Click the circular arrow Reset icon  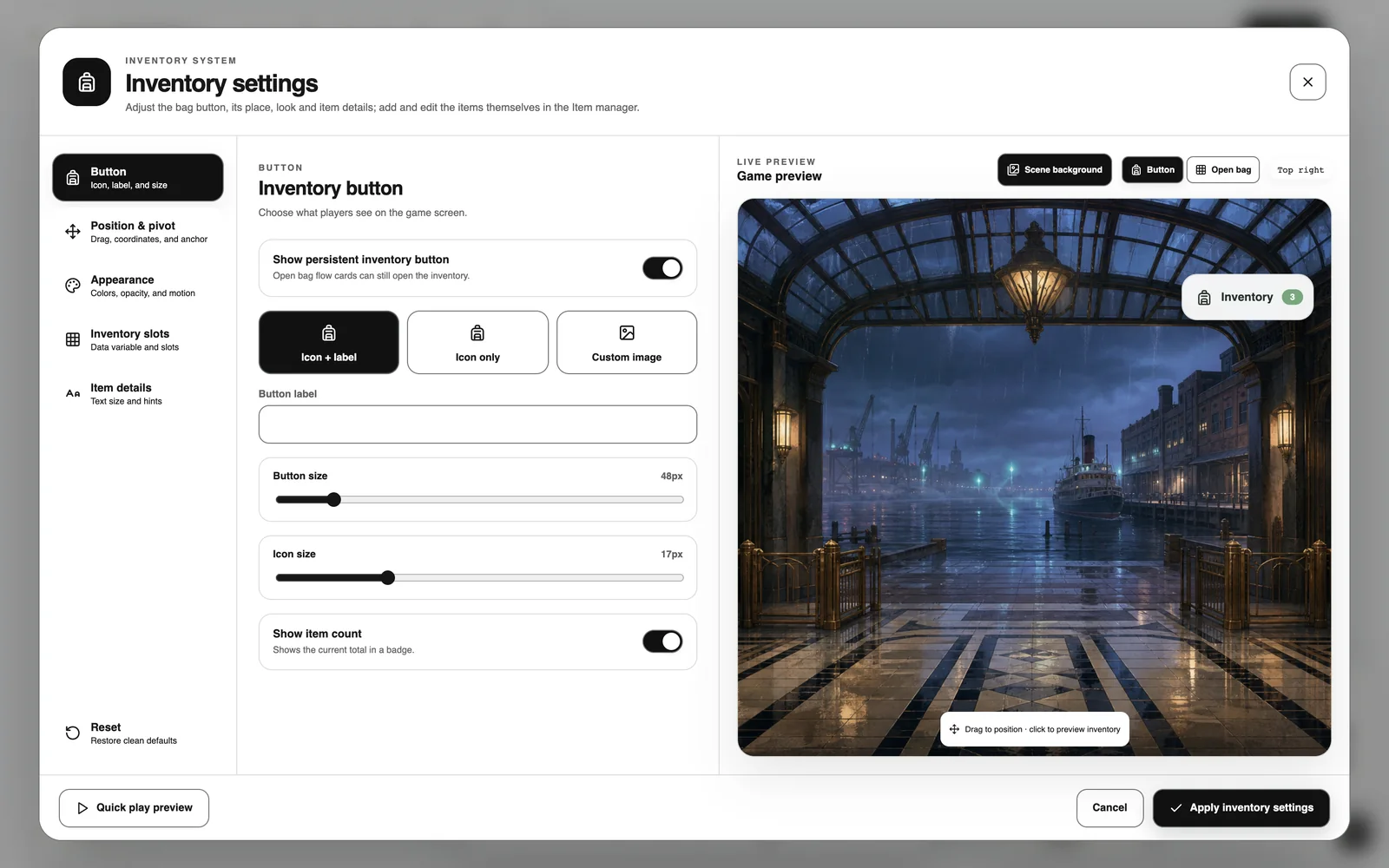pos(73,733)
